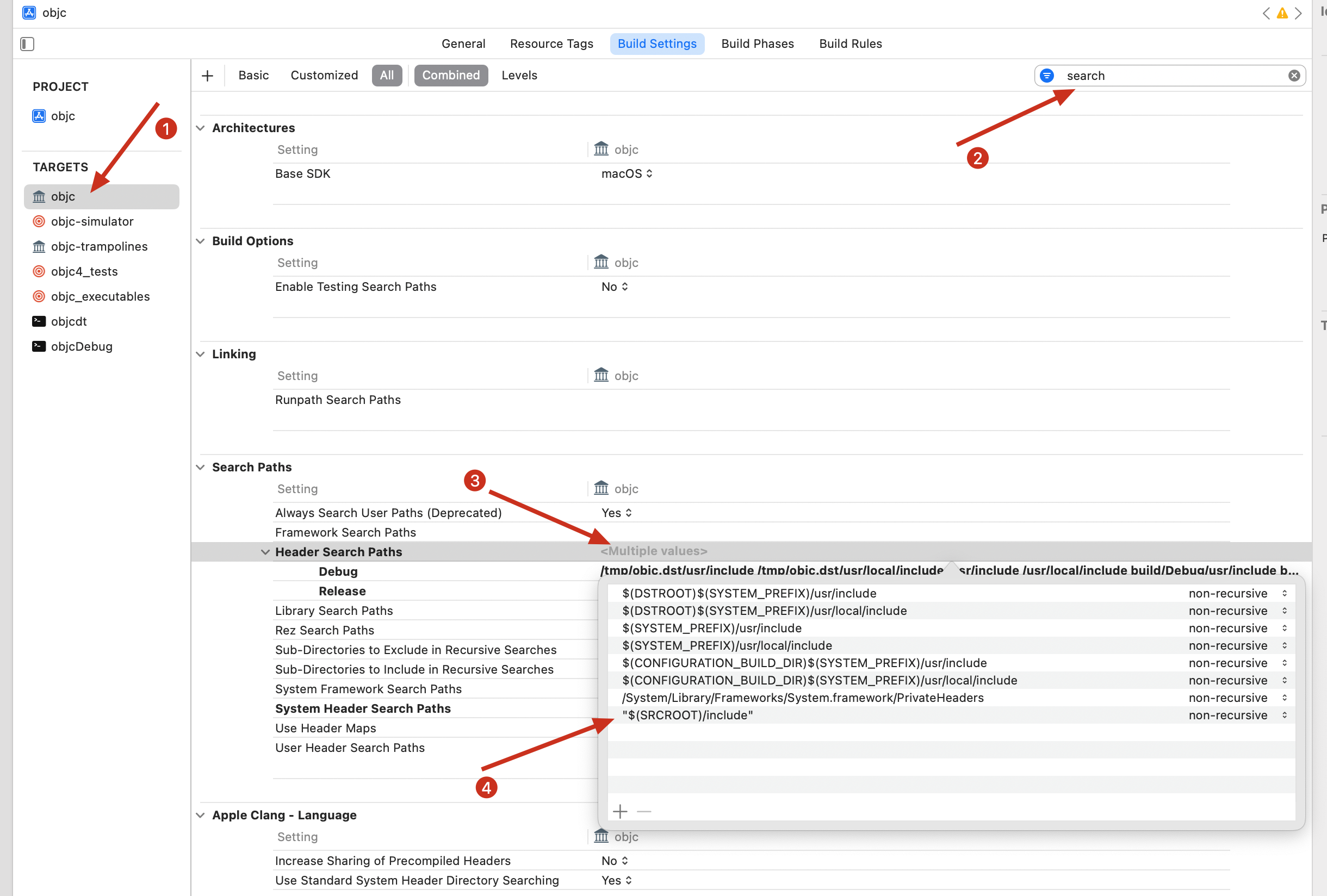Toggle the left sidebar panel icon
The image size is (1327, 896).
(x=27, y=44)
